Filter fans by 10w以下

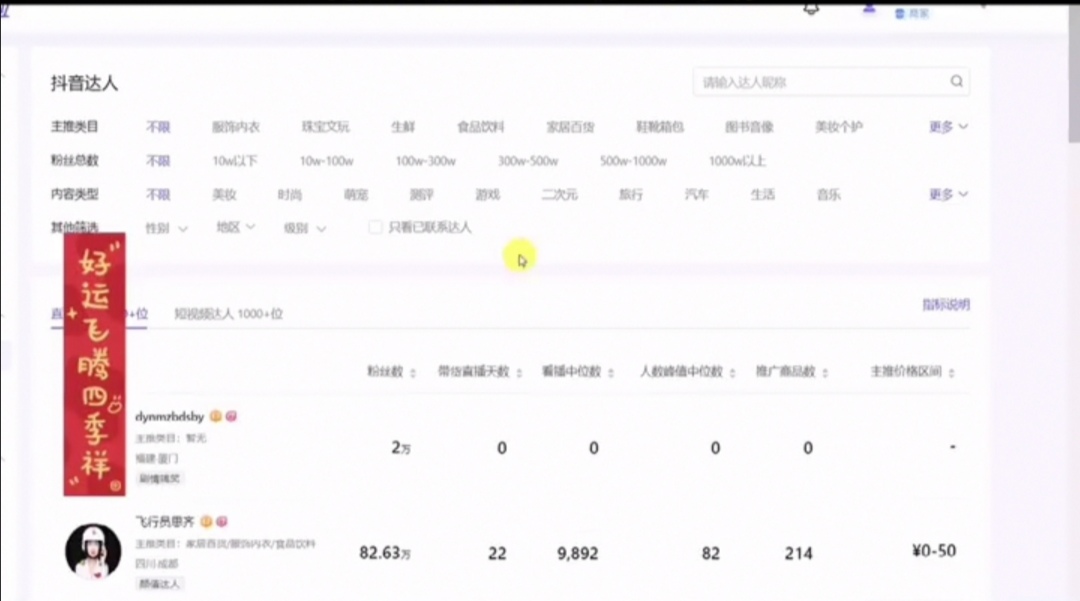pos(235,160)
